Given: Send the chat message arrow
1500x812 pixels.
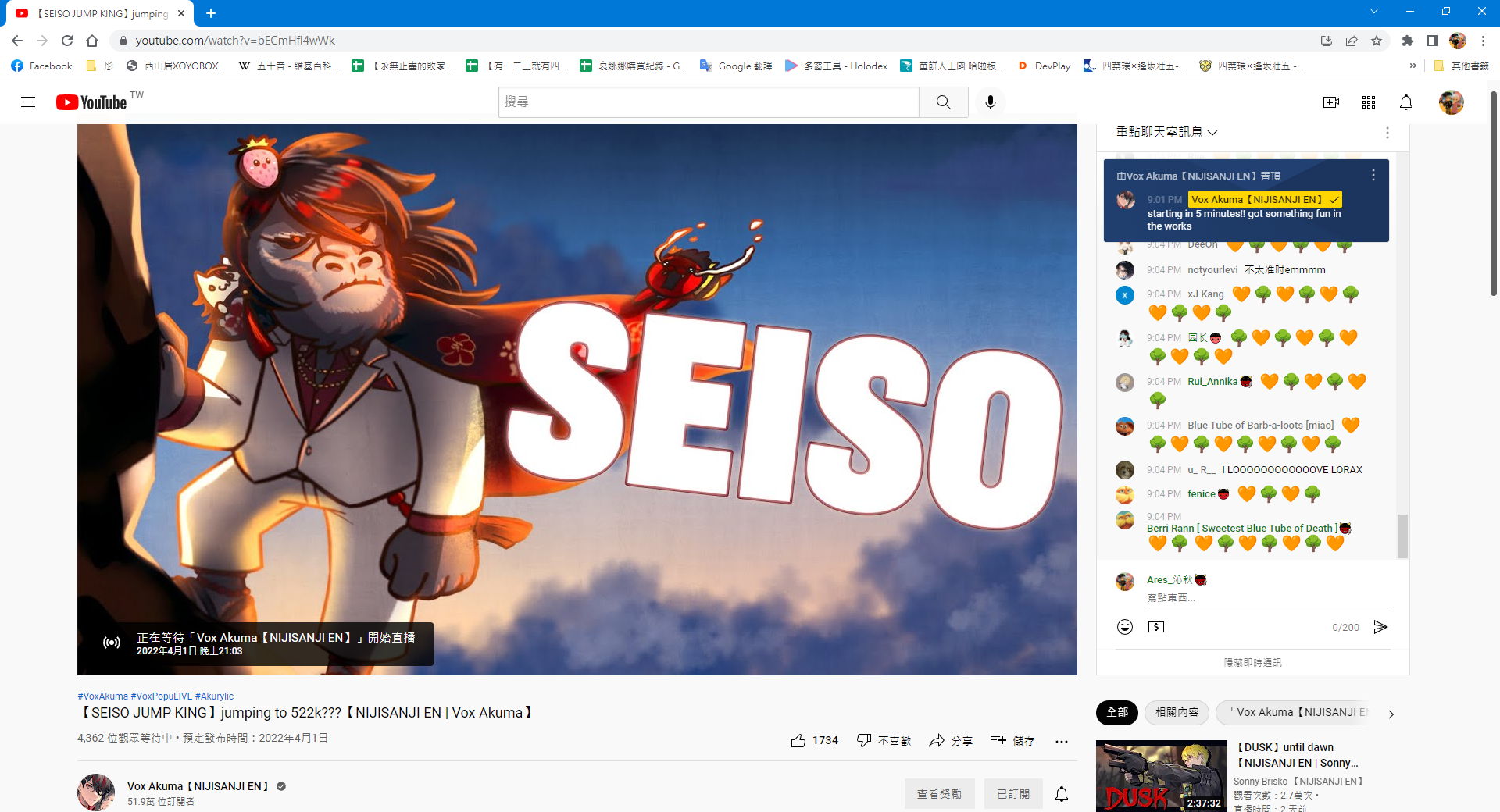Looking at the screenshot, I should [x=1380, y=627].
